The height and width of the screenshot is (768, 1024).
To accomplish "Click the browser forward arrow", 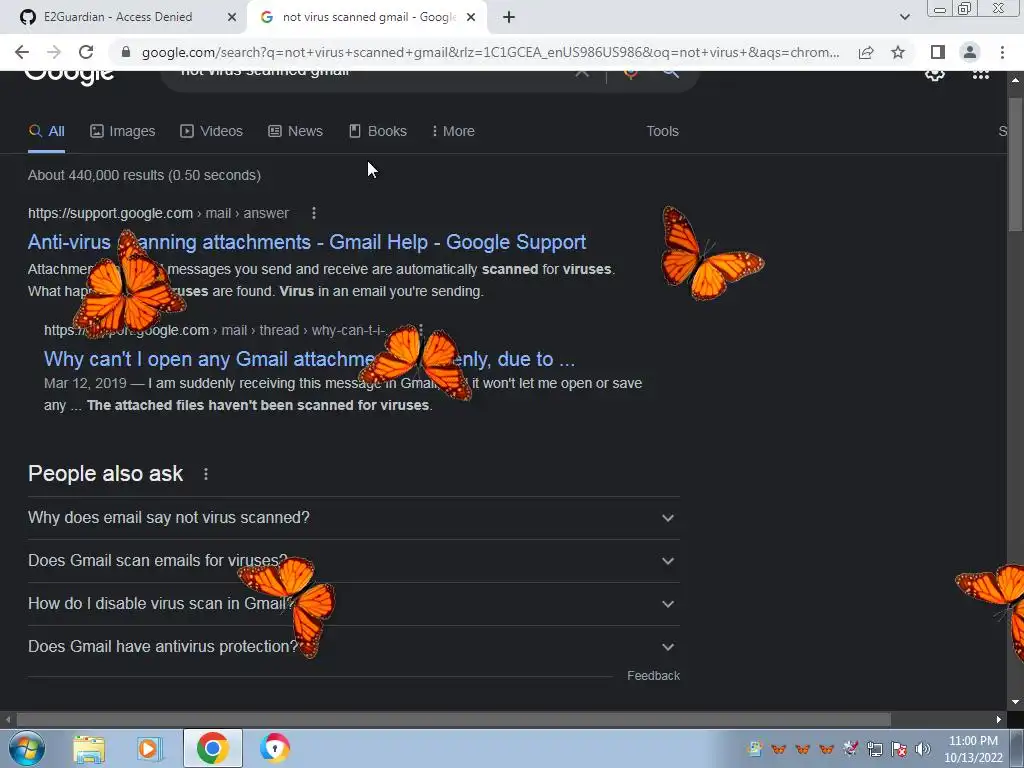I will click(54, 52).
